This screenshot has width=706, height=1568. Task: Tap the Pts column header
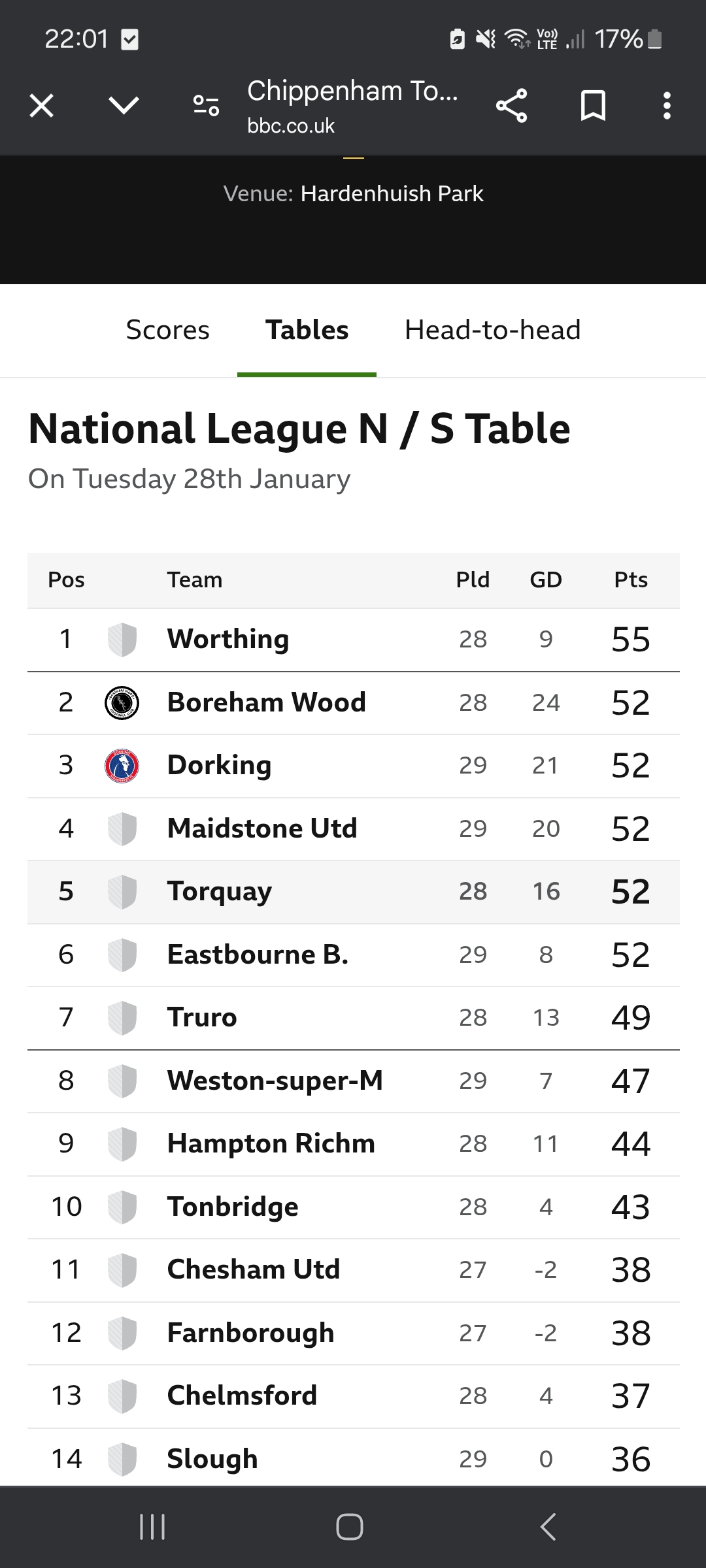[631, 580]
